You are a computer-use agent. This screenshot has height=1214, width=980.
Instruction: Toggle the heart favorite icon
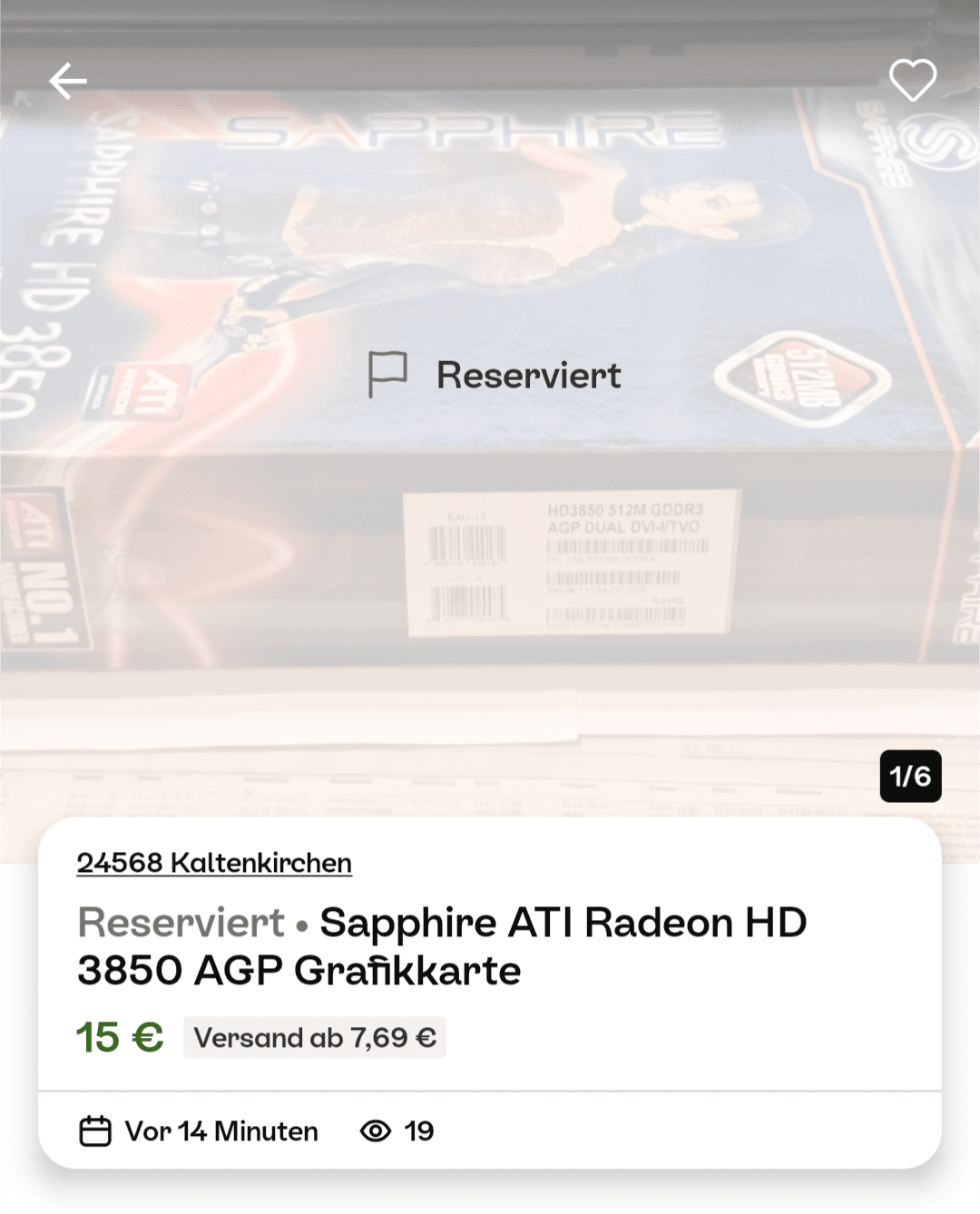click(x=912, y=80)
